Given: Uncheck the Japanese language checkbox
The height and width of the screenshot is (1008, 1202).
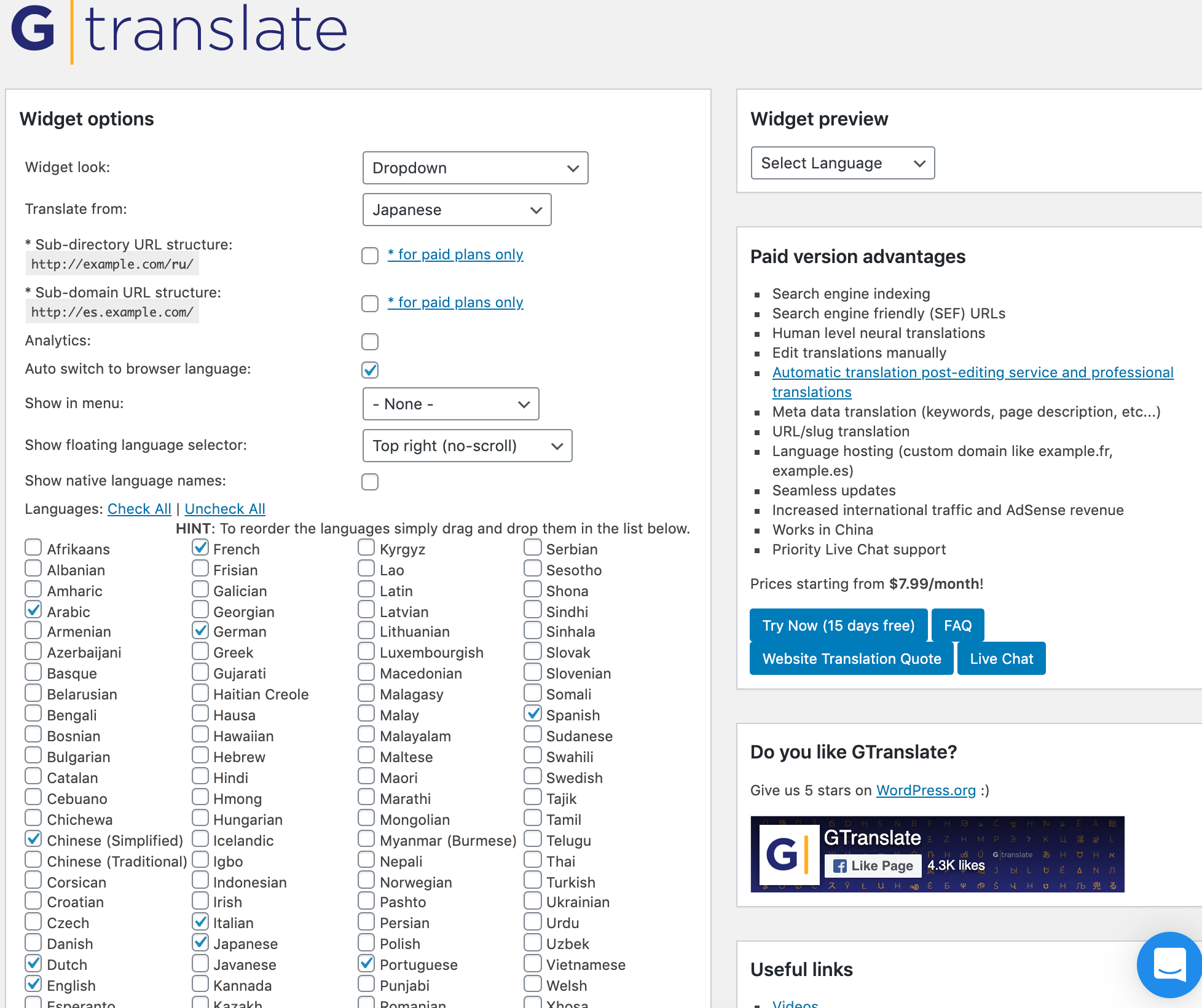Looking at the screenshot, I should (200, 942).
